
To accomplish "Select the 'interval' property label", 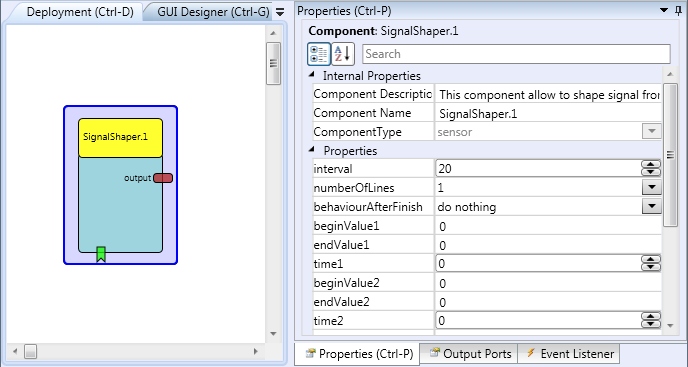I will tap(333, 169).
